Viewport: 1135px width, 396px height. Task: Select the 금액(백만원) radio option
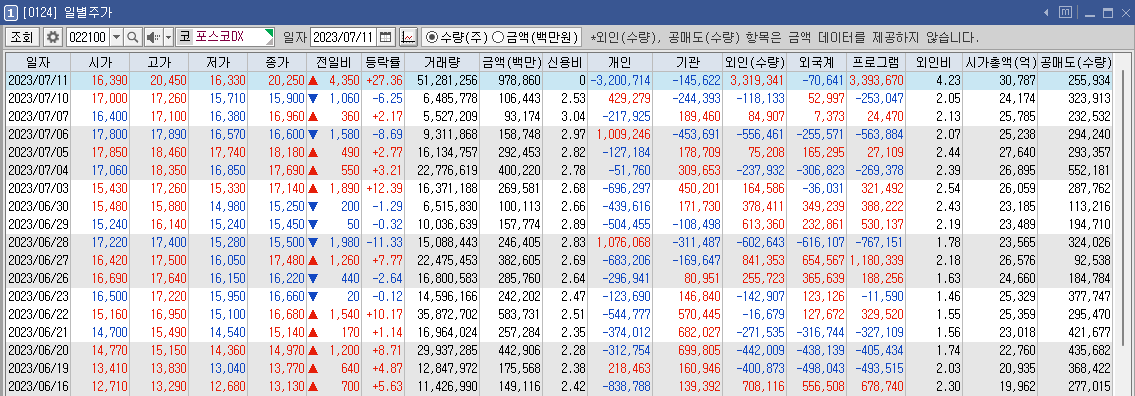(535, 36)
